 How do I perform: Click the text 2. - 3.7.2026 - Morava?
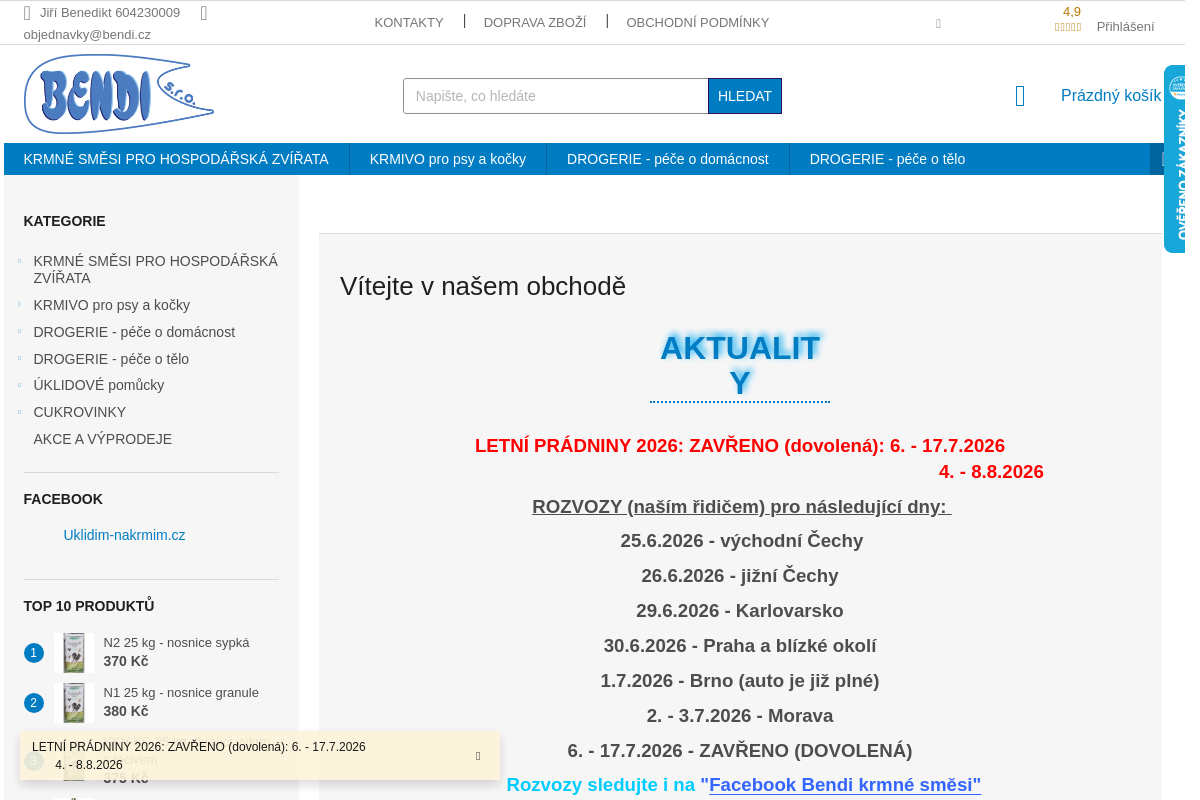[x=740, y=716]
